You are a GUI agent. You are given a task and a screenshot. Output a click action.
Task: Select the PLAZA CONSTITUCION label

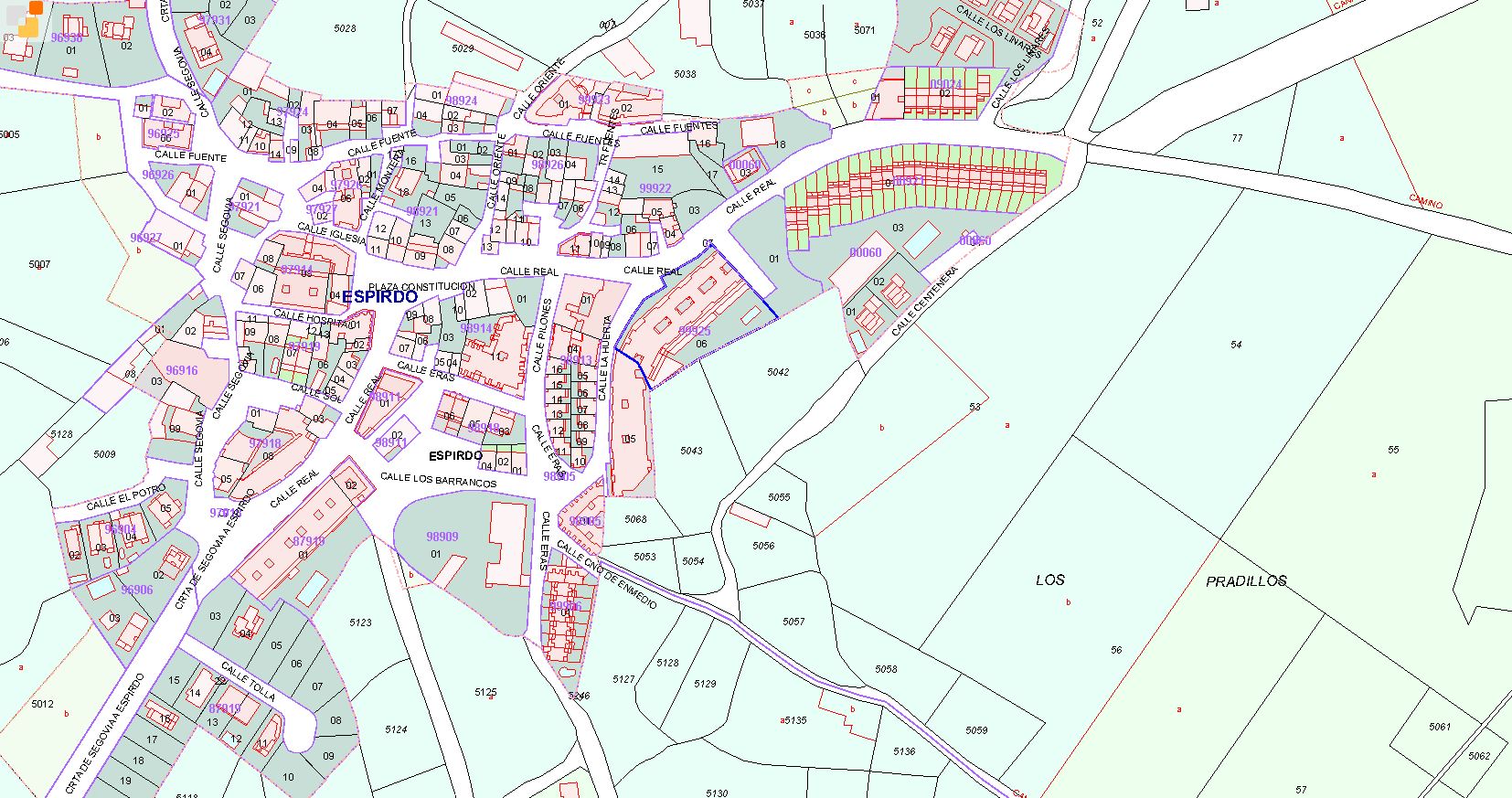point(422,287)
